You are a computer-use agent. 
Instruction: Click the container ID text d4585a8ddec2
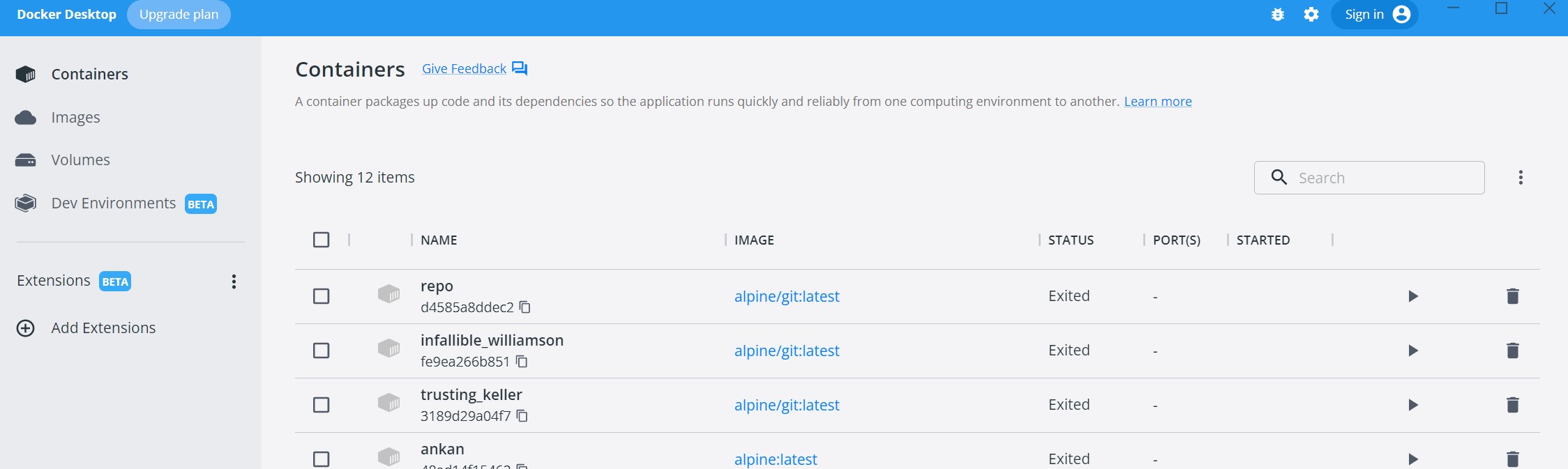click(x=467, y=307)
